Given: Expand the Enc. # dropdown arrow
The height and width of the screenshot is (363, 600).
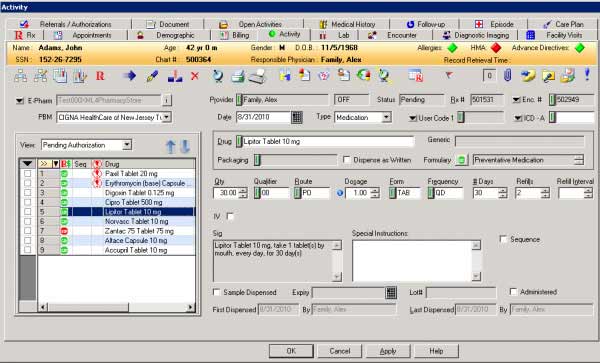Looking at the screenshot, I should pyautogui.click(x=516, y=100).
